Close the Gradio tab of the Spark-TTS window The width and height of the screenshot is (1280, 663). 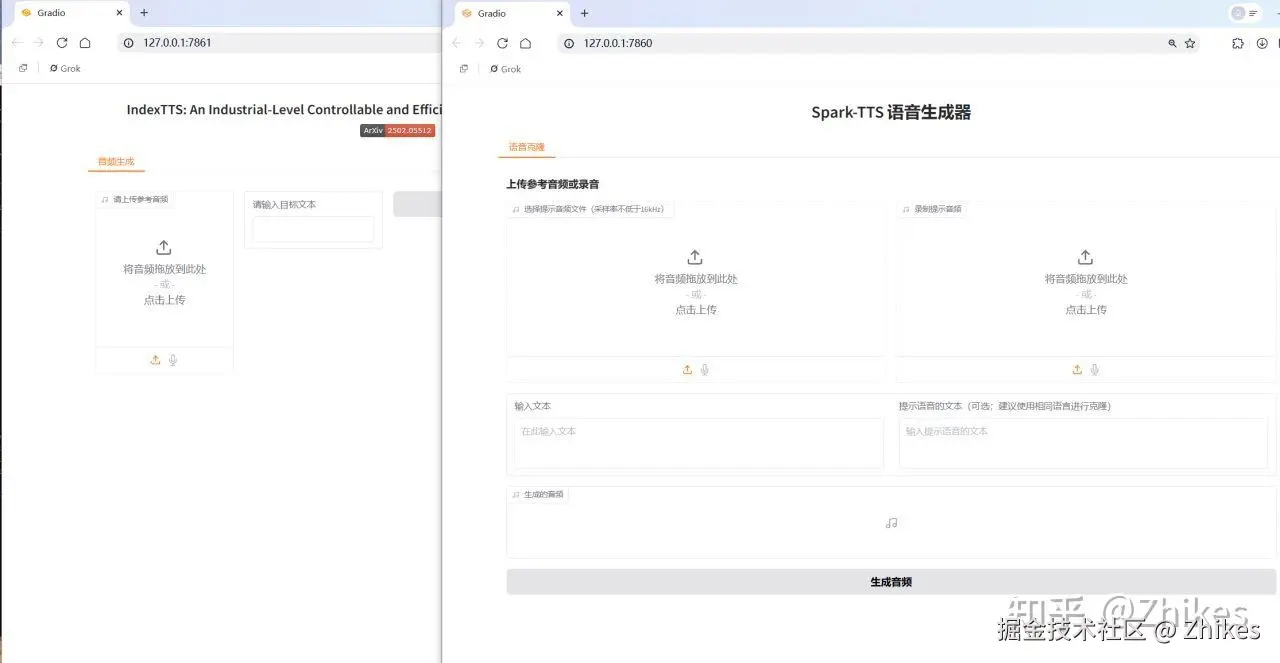click(560, 13)
